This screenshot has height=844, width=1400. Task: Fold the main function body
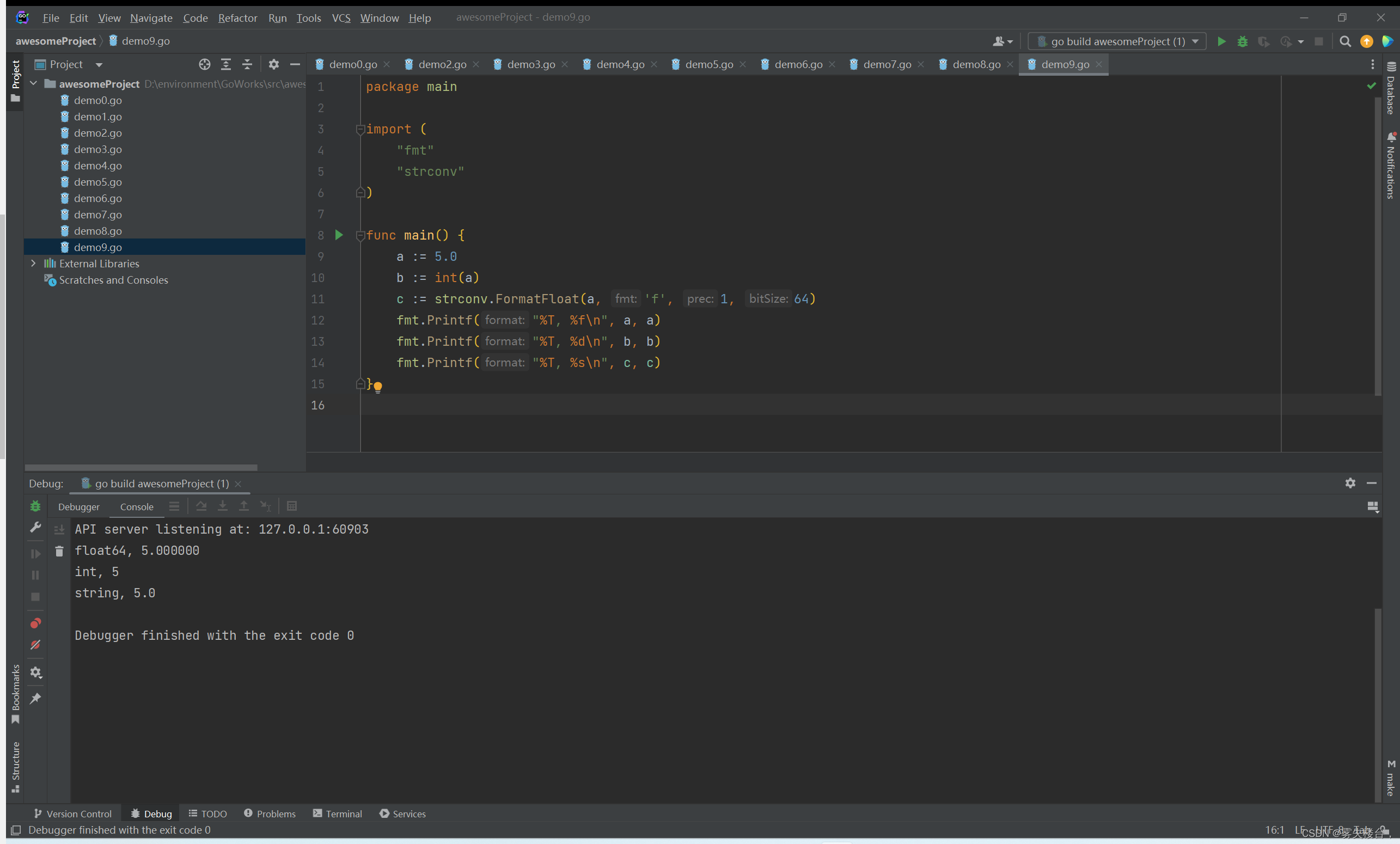coord(359,235)
